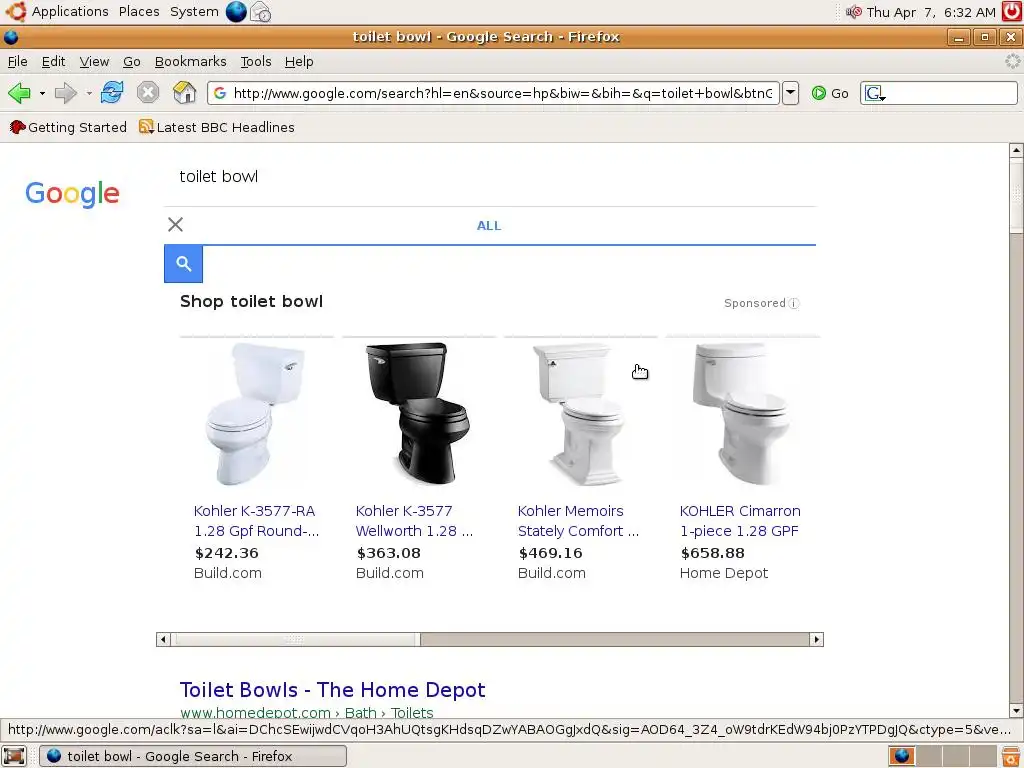Viewport: 1024px width, 768px height.
Task: Select the ALL search tab
Action: coord(489,226)
